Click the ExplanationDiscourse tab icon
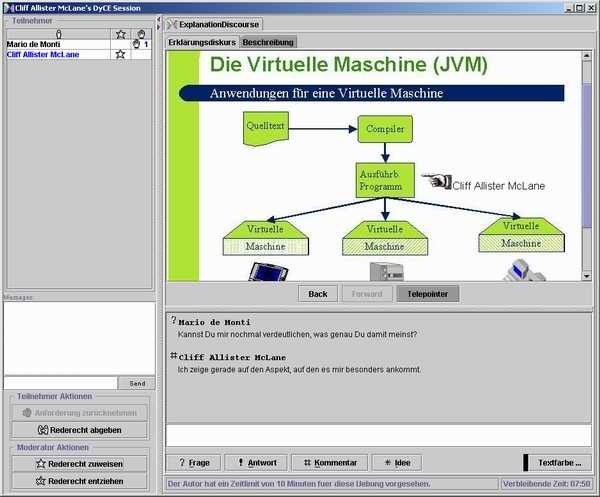The width and height of the screenshot is (600, 497). pos(172,23)
